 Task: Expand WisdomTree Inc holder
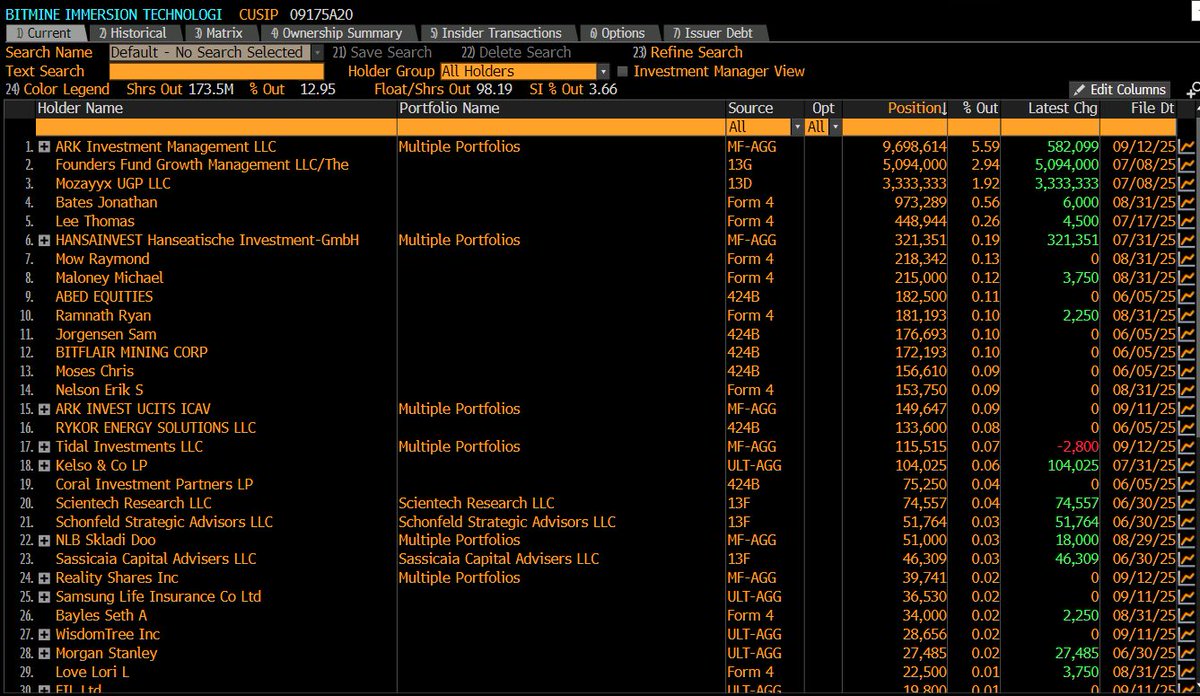click(x=45, y=635)
